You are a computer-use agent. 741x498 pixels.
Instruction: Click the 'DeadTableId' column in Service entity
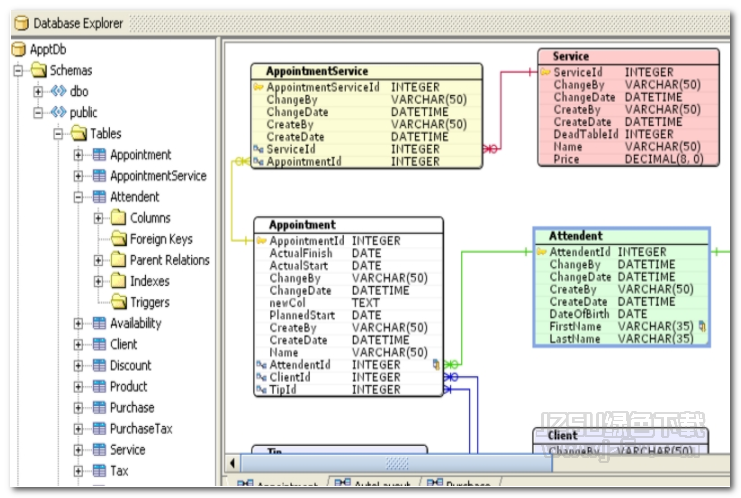tap(629, 134)
